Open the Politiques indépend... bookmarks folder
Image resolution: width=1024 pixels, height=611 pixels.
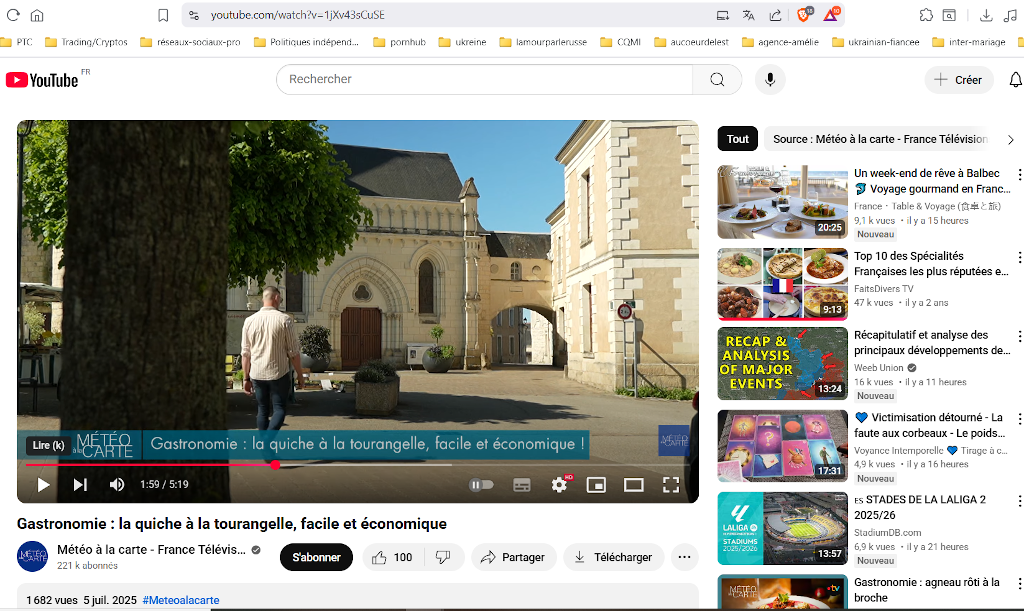coord(306,42)
